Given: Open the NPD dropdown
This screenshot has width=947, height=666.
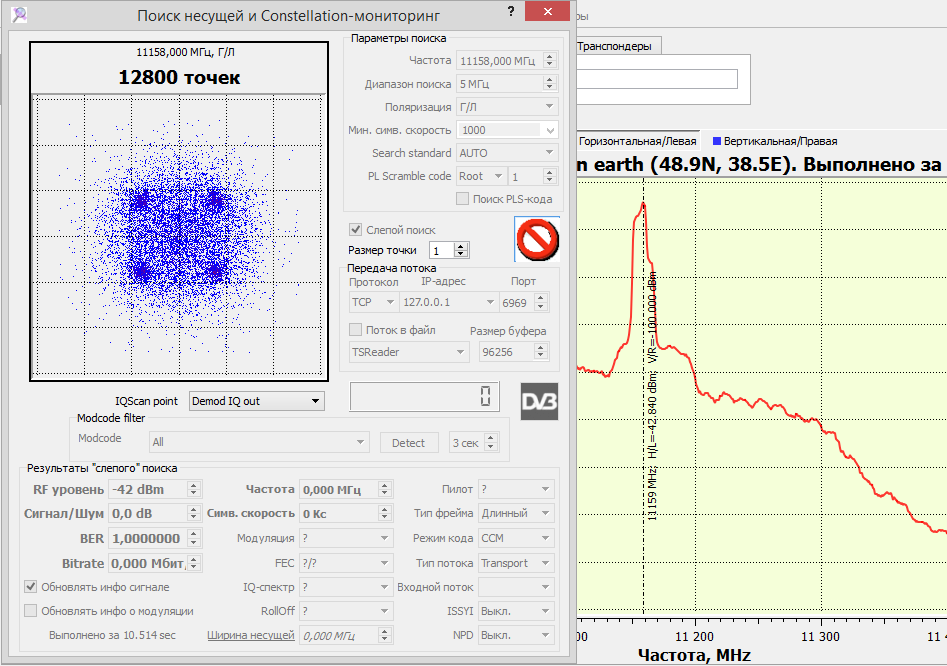Looking at the screenshot, I should tap(516, 635).
